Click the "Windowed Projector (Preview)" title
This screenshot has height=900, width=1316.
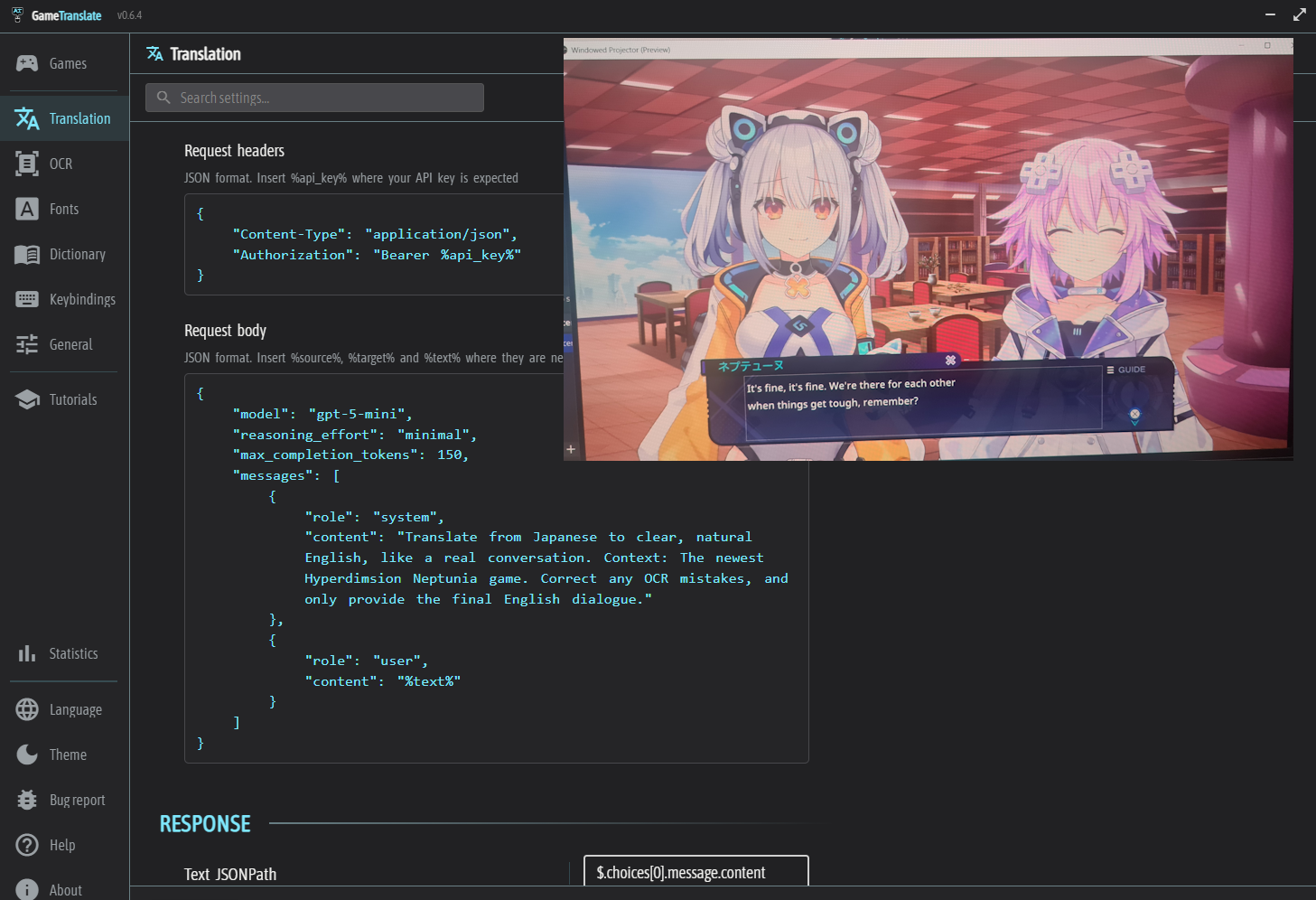(x=621, y=51)
